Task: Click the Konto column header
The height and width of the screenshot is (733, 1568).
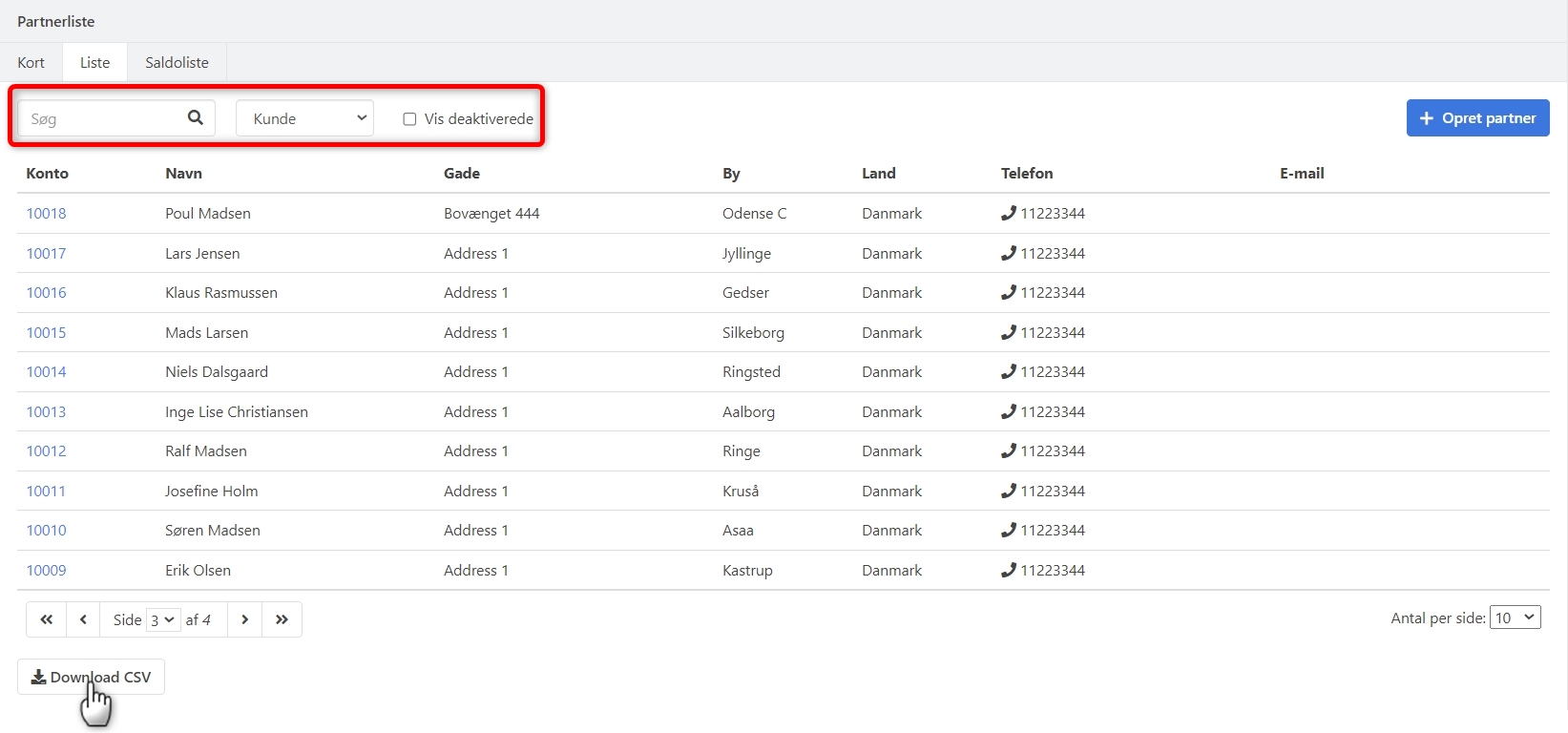Action: tap(47, 173)
